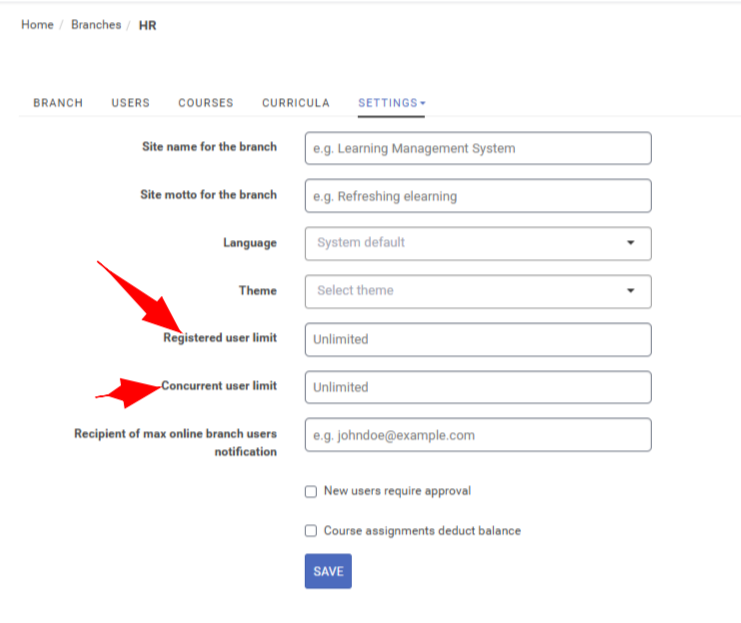Enable New users require approval
The width and height of the screenshot is (741, 623).
(311, 491)
